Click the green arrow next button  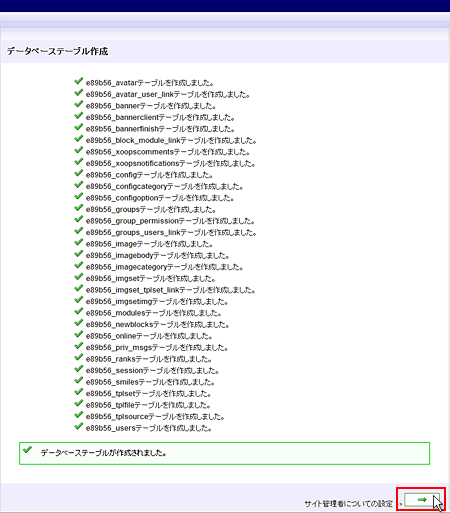(x=422, y=499)
